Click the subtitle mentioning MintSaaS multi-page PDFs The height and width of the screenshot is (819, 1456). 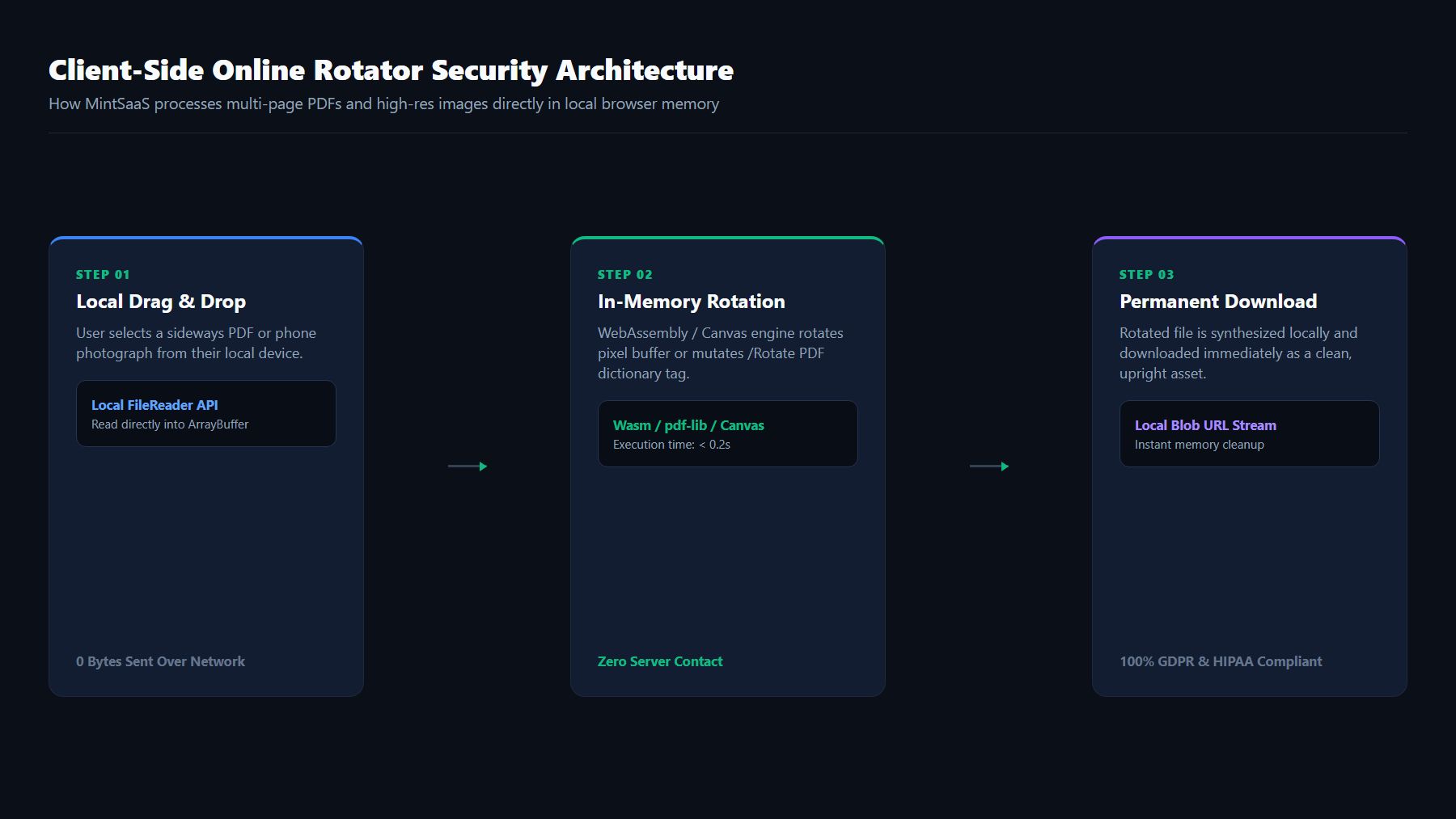pos(383,103)
